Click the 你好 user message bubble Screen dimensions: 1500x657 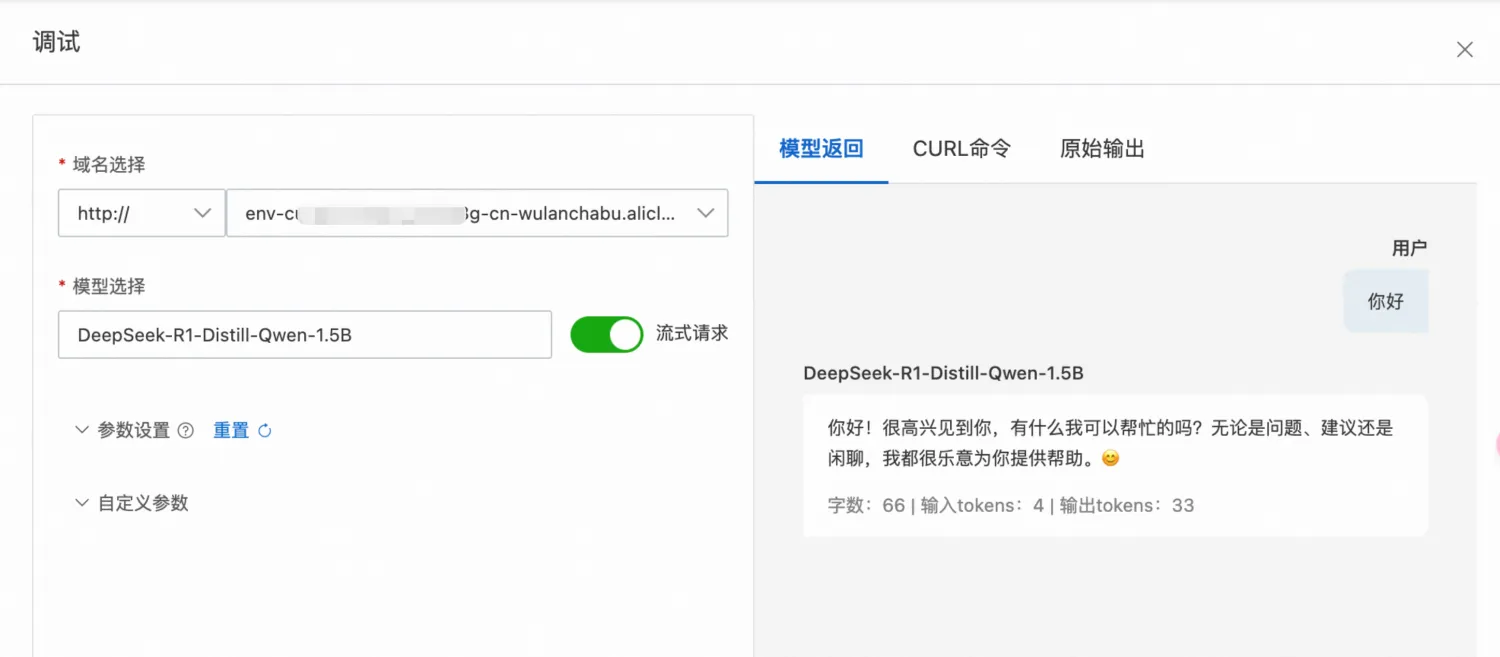pos(1385,301)
